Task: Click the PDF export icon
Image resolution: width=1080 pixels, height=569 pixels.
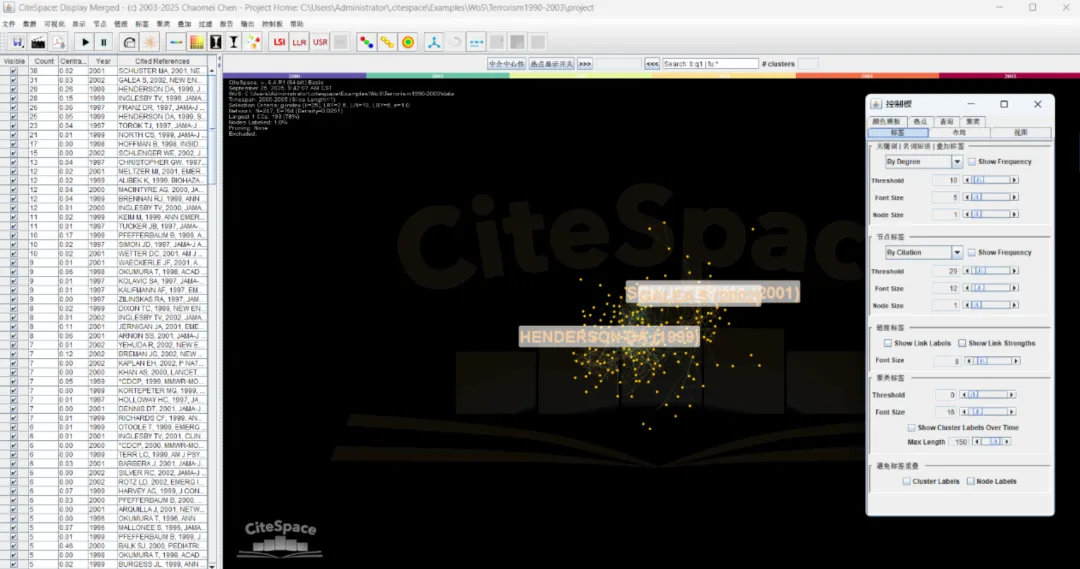Action: pyautogui.click(x=59, y=42)
